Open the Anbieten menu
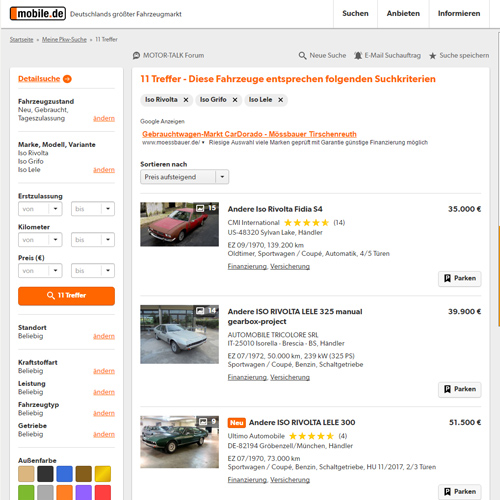Viewport: 500px width, 500px height. pyautogui.click(x=403, y=14)
